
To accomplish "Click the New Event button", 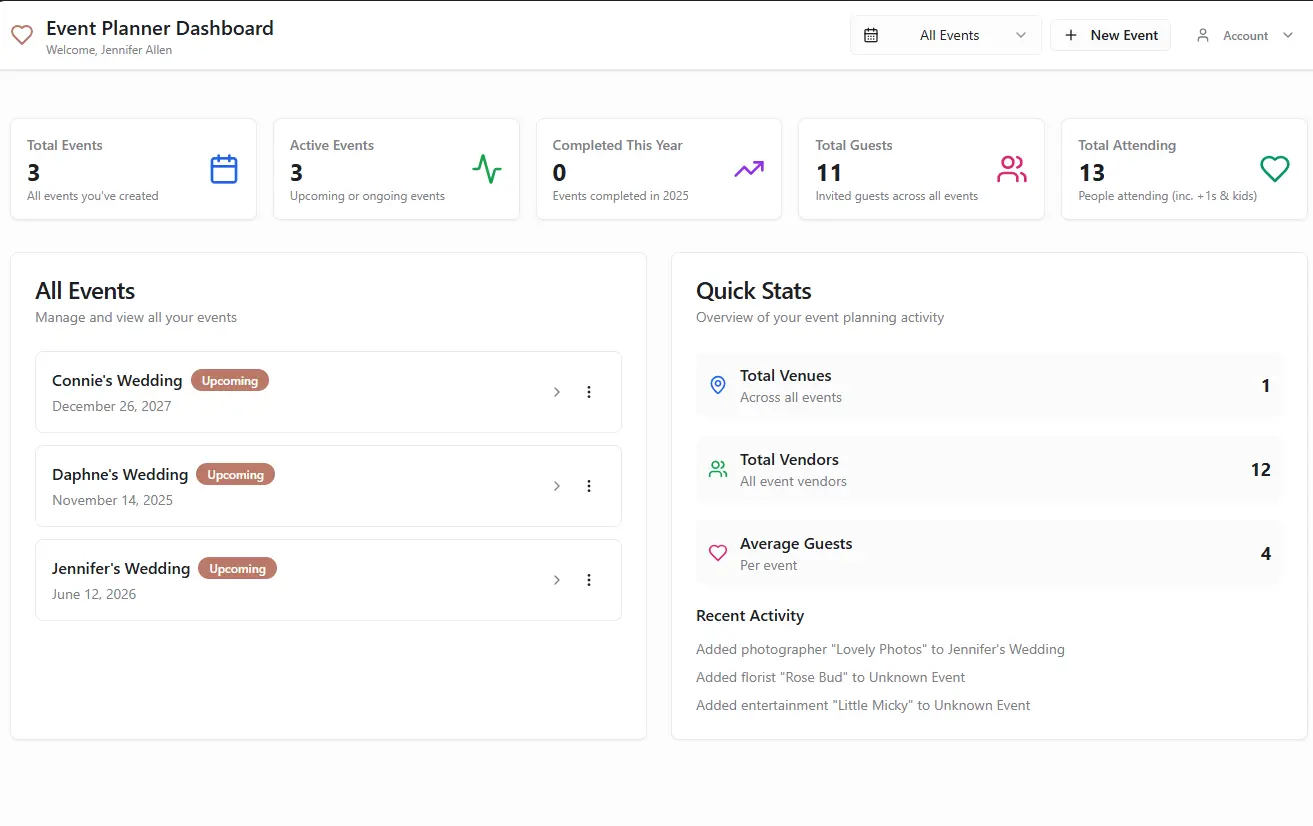I will click(x=1110, y=35).
